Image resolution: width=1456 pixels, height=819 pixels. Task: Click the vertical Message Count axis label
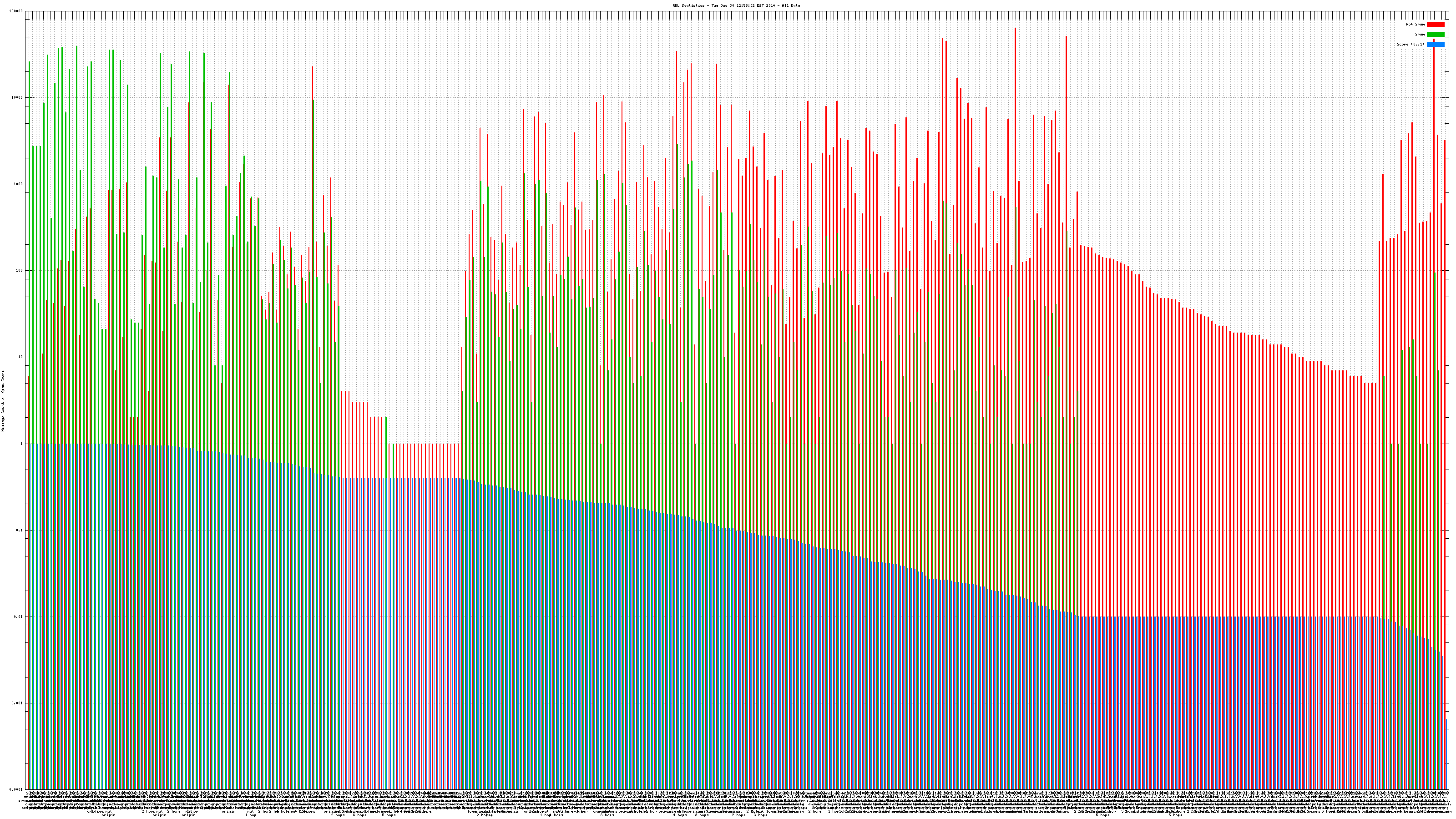pos(3,401)
